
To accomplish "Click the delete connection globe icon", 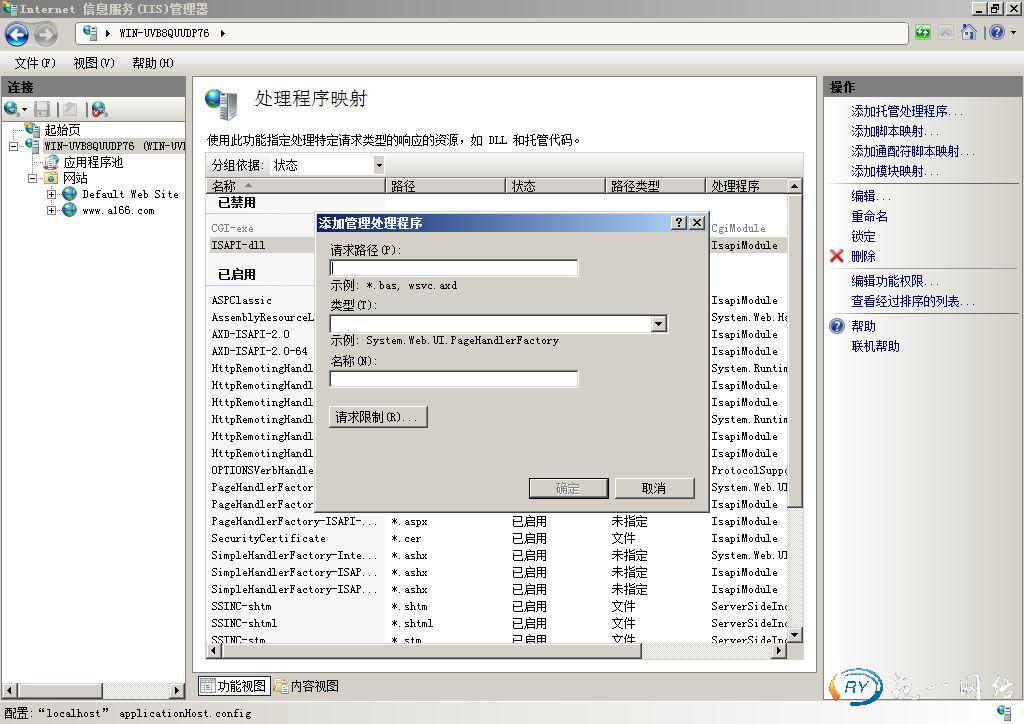I will 99,109.
